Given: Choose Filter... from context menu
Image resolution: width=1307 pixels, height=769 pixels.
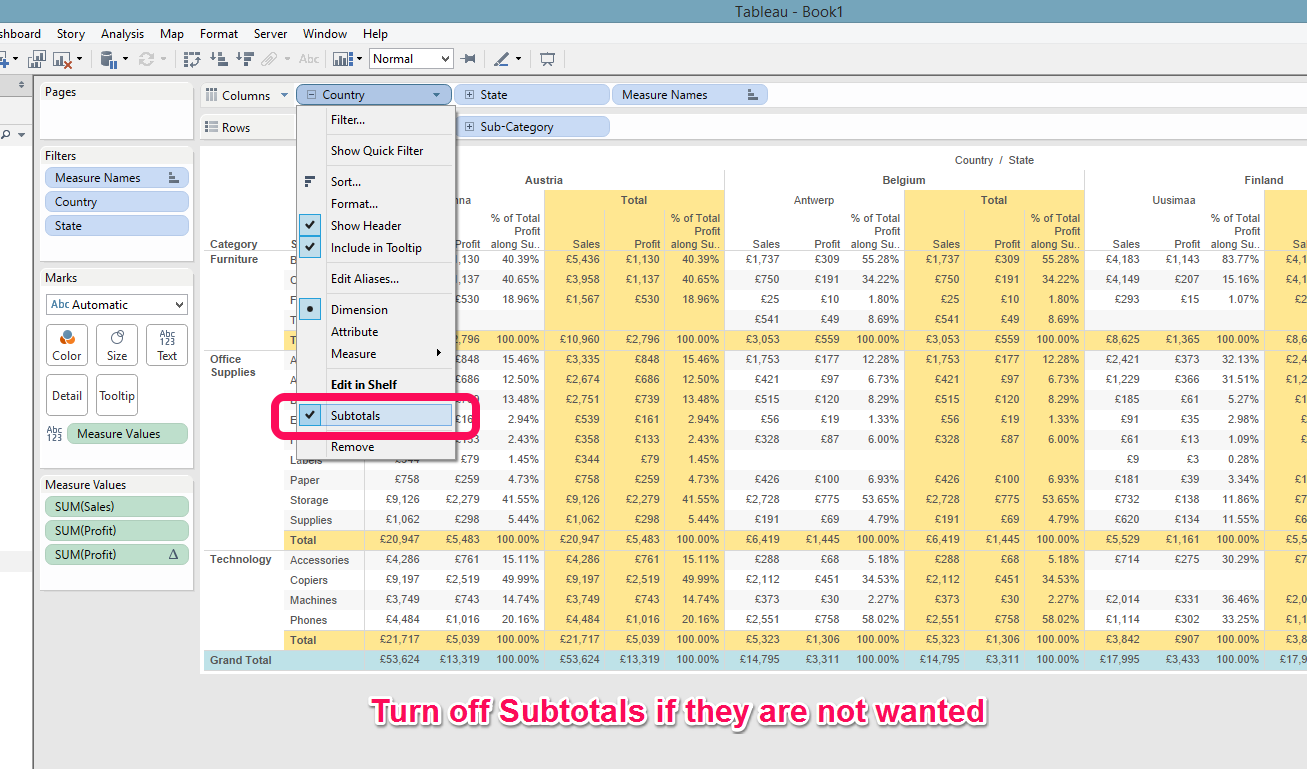Looking at the screenshot, I should (376, 120).
